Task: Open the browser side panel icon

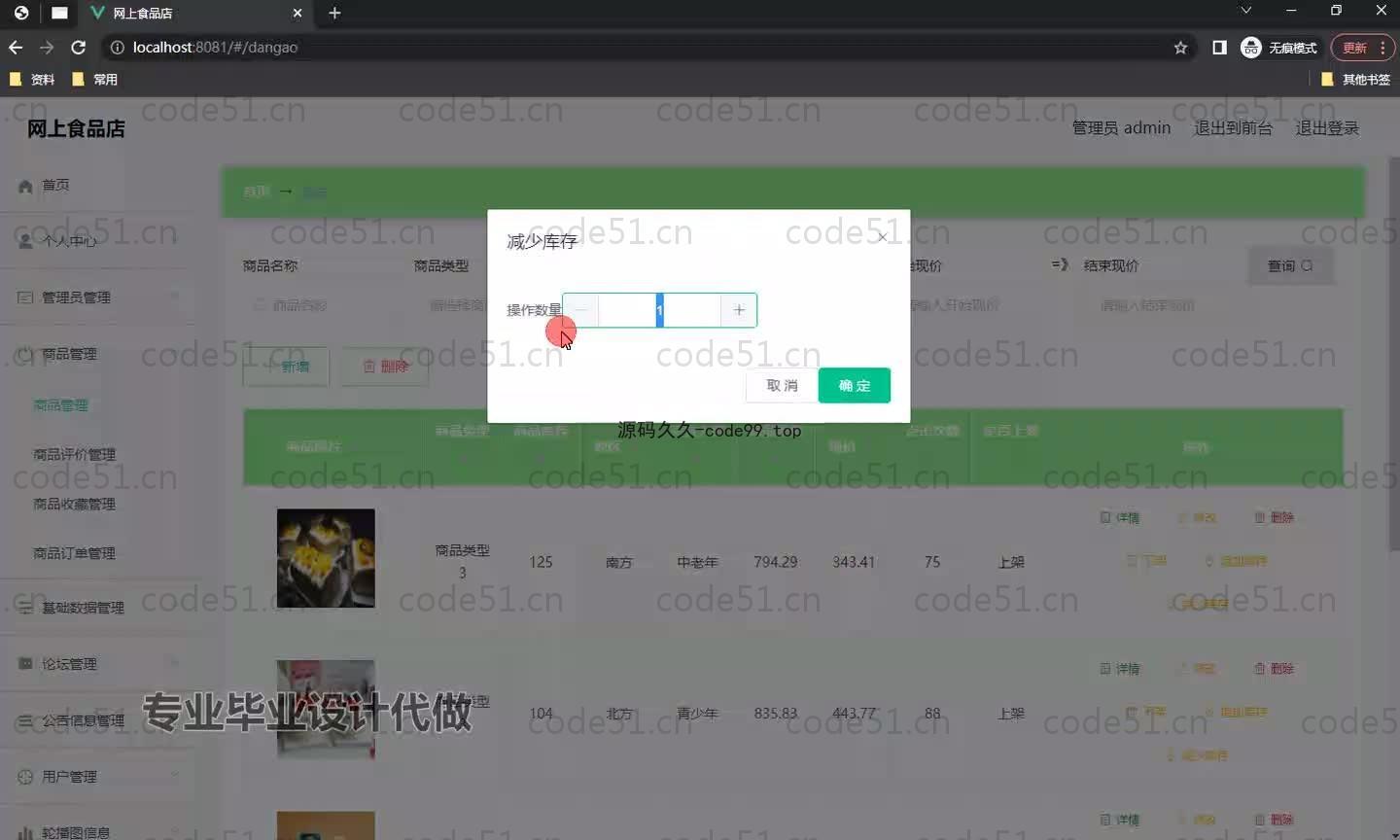Action: (x=1219, y=48)
